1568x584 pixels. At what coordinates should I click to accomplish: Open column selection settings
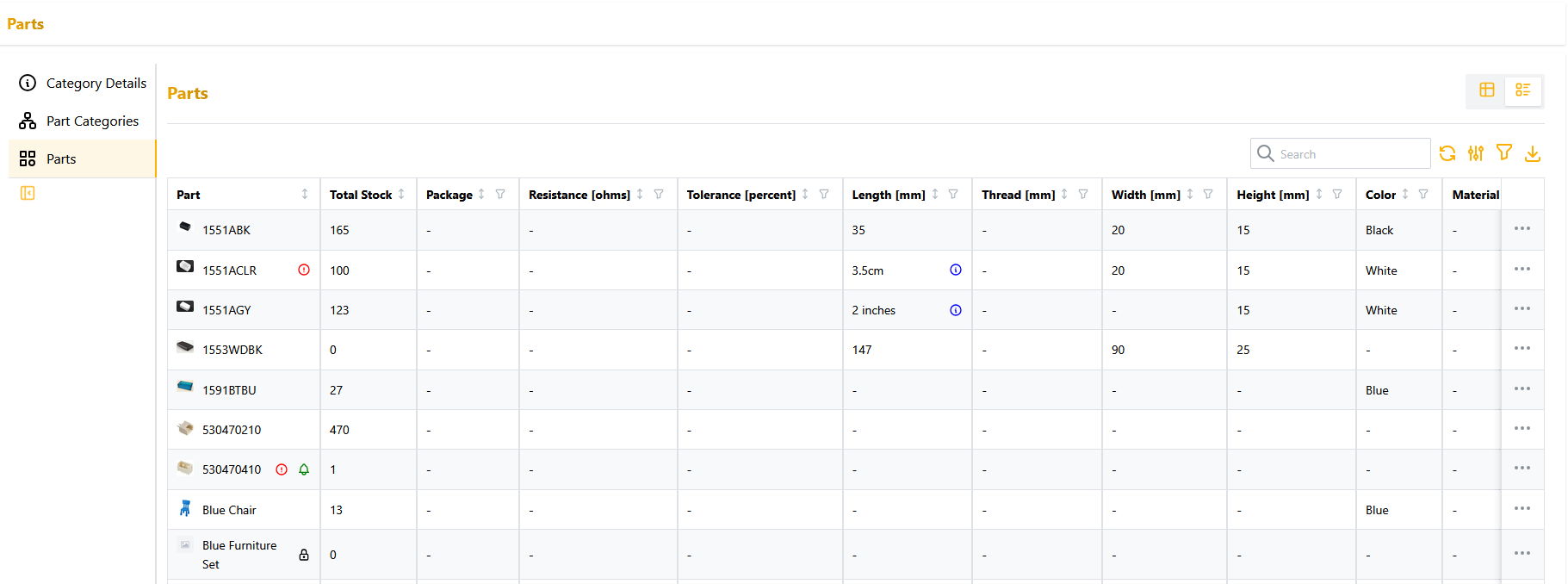(x=1476, y=153)
